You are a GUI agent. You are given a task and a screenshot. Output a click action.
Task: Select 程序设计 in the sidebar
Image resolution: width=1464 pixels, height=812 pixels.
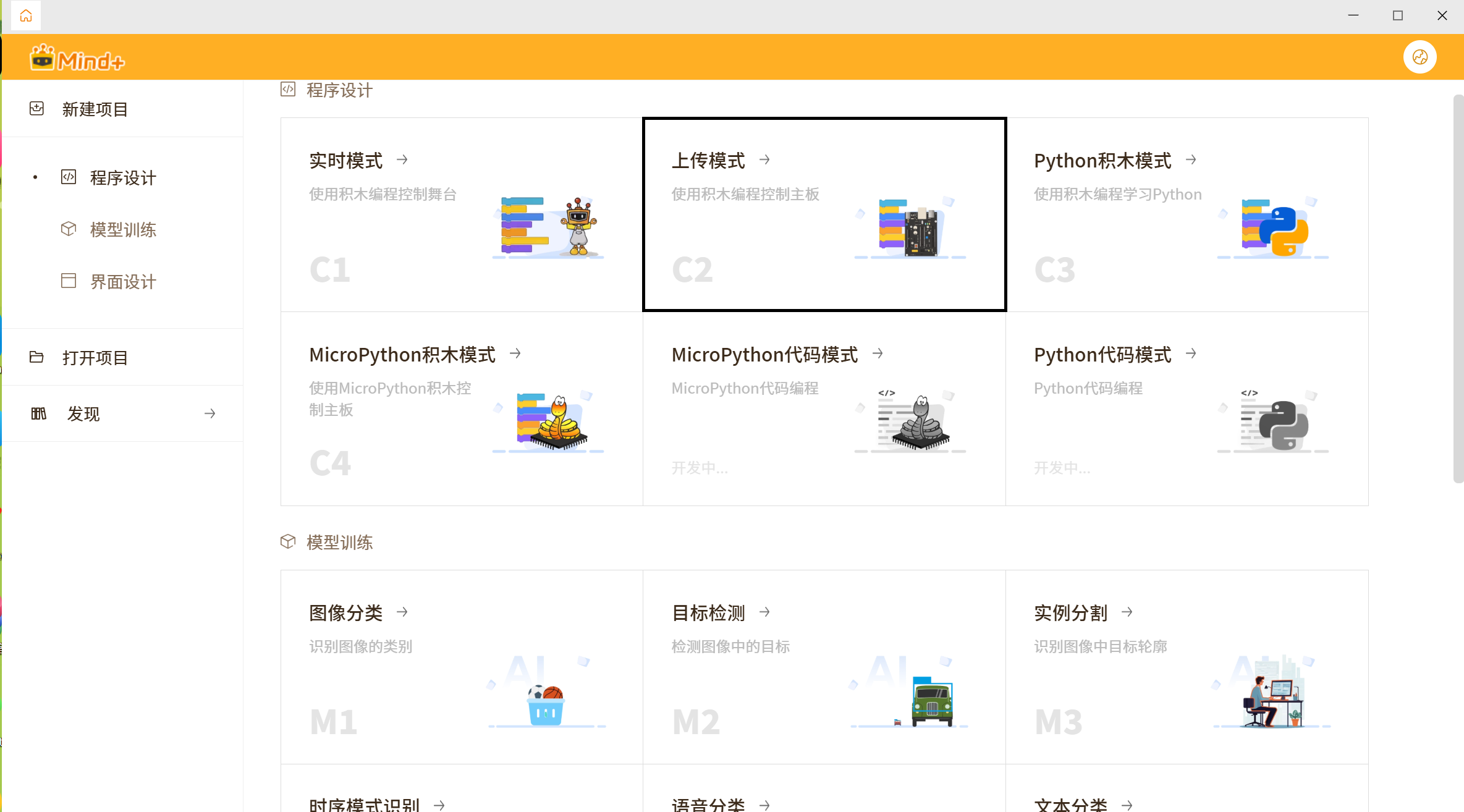point(122,178)
